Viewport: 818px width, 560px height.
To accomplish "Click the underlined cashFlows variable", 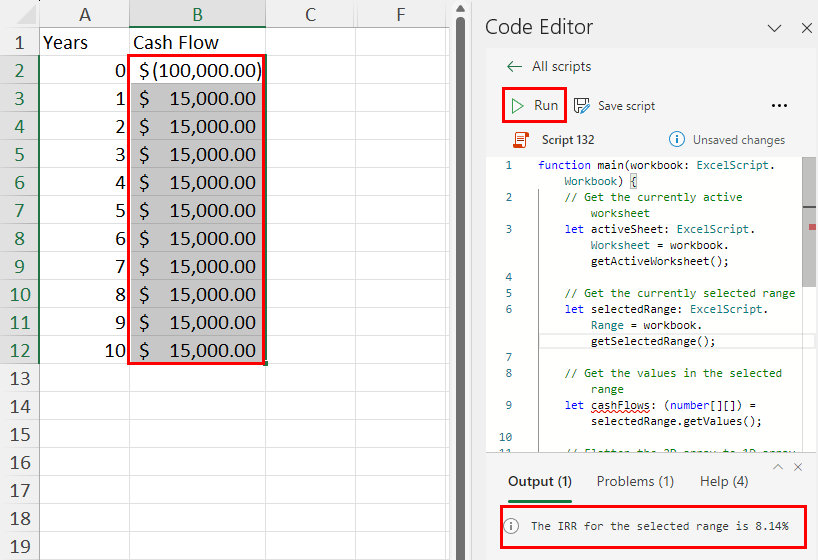I will (620, 406).
